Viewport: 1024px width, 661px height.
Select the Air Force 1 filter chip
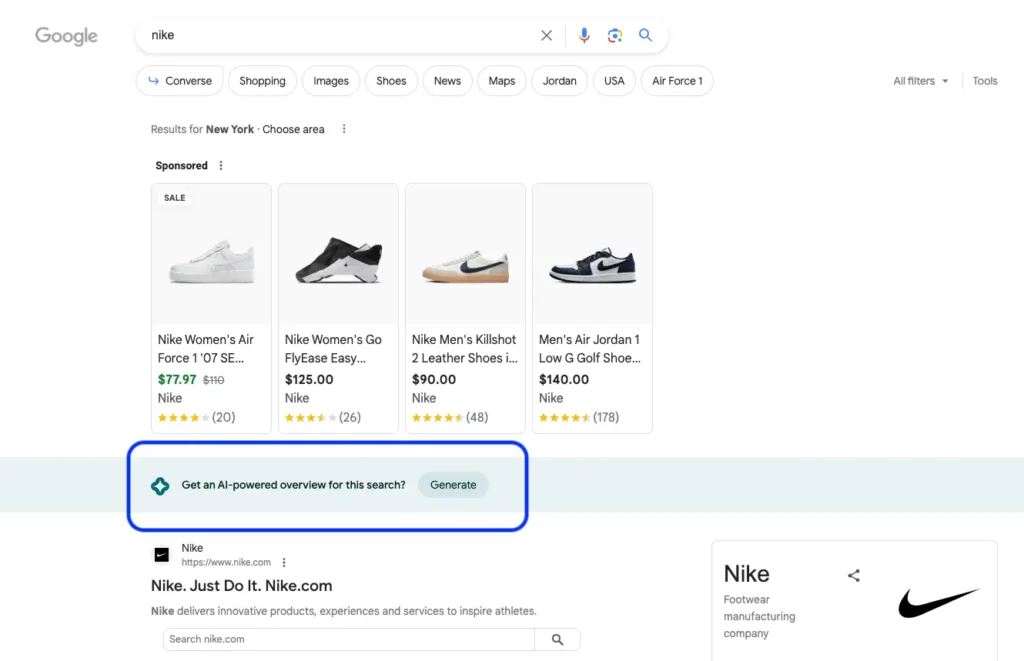tap(677, 81)
